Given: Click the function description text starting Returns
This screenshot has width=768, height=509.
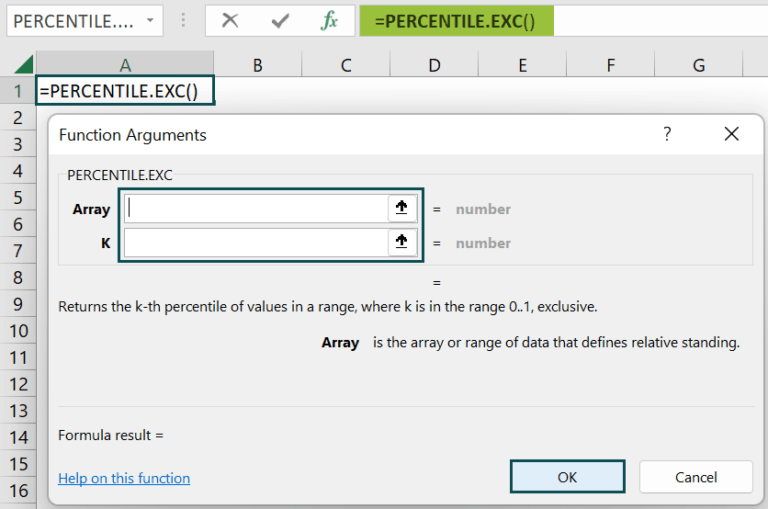Looking at the screenshot, I should (328, 307).
